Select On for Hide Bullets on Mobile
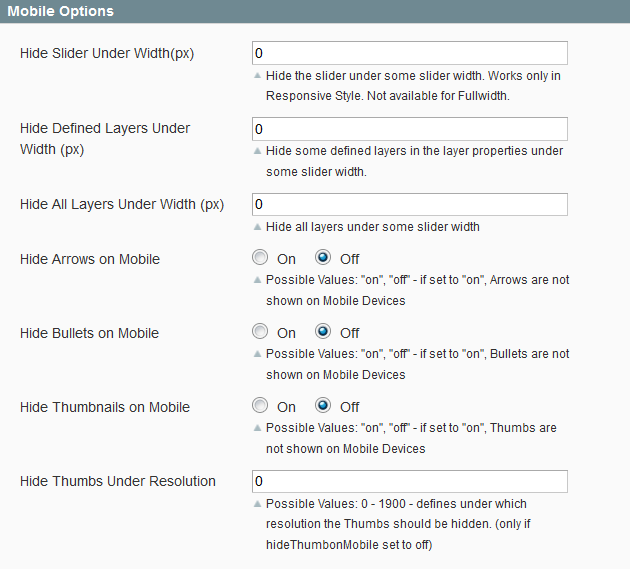The height and width of the screenshot is (569, 630). (260, 332)
